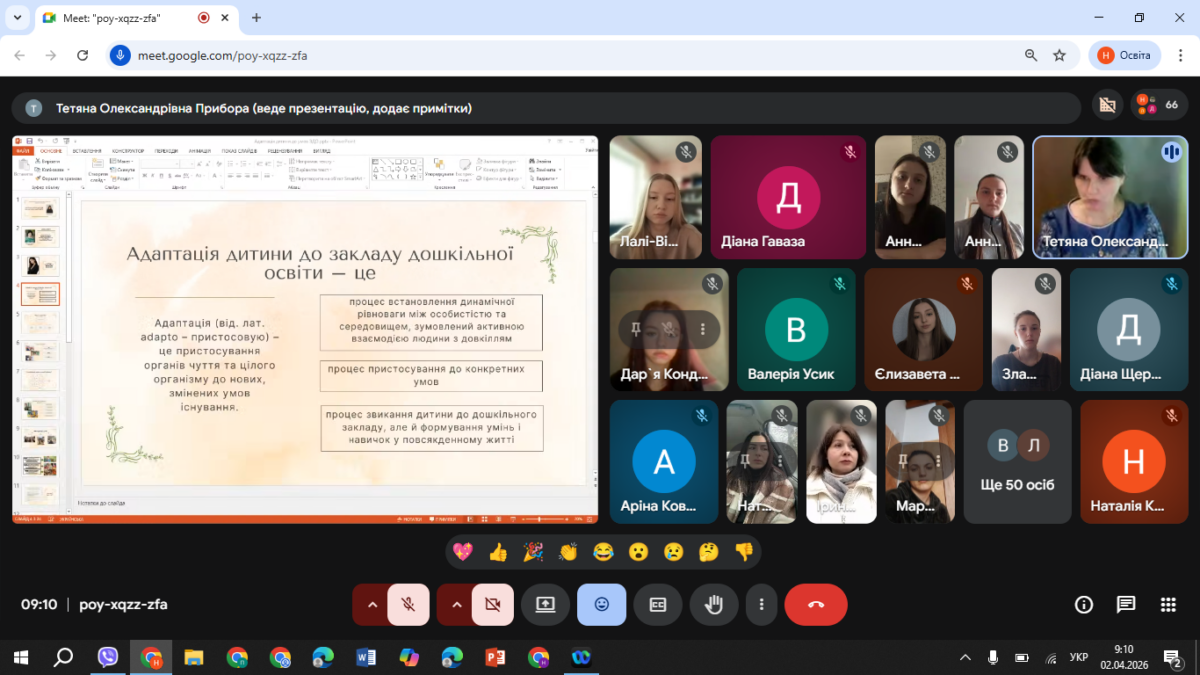
Task: Select the Meet browser tab
Action: [120, 18]
